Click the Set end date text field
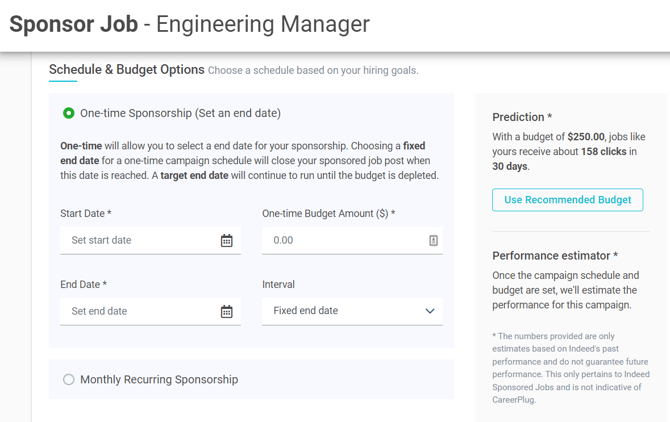This screenshot has height=422, width=670. (138, 312)
